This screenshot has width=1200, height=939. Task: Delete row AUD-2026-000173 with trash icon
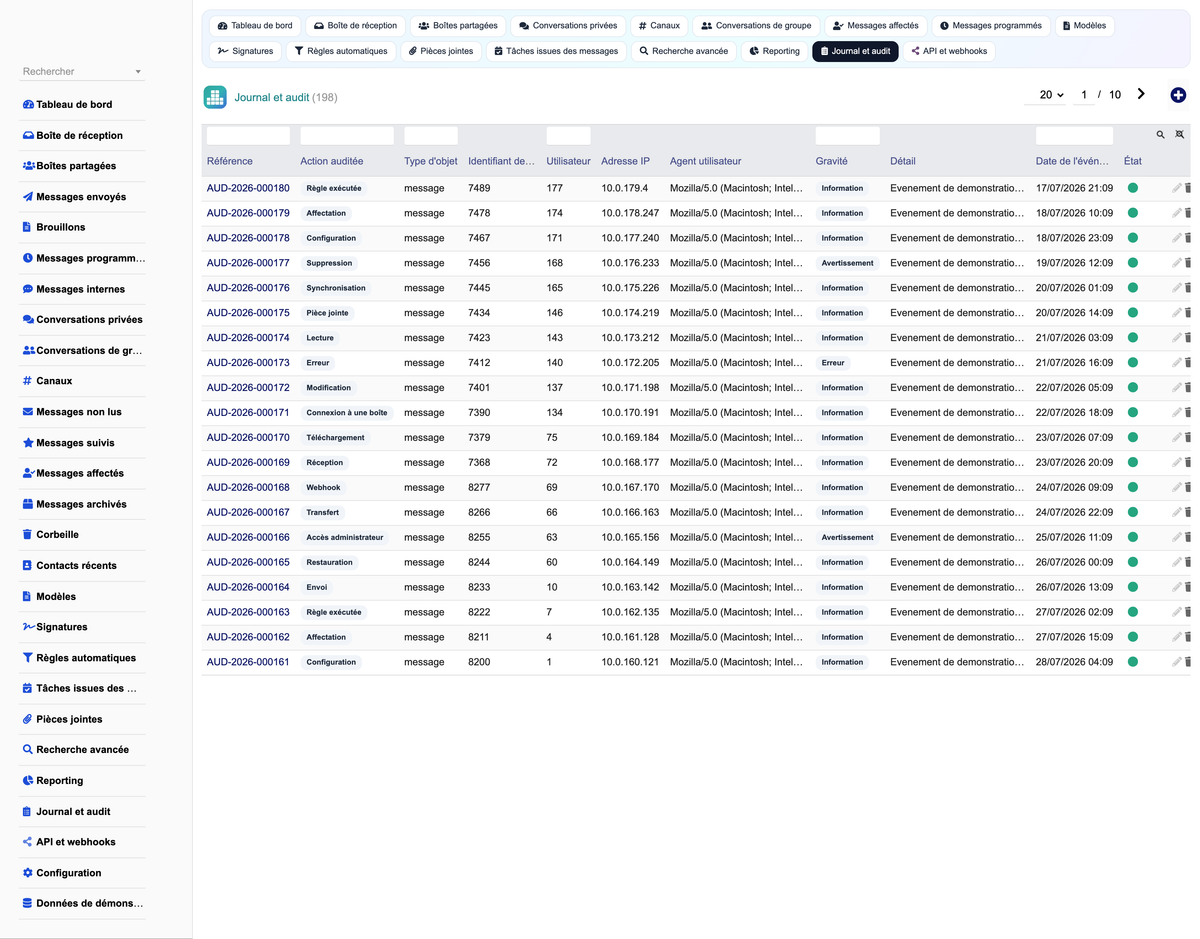1188,363
